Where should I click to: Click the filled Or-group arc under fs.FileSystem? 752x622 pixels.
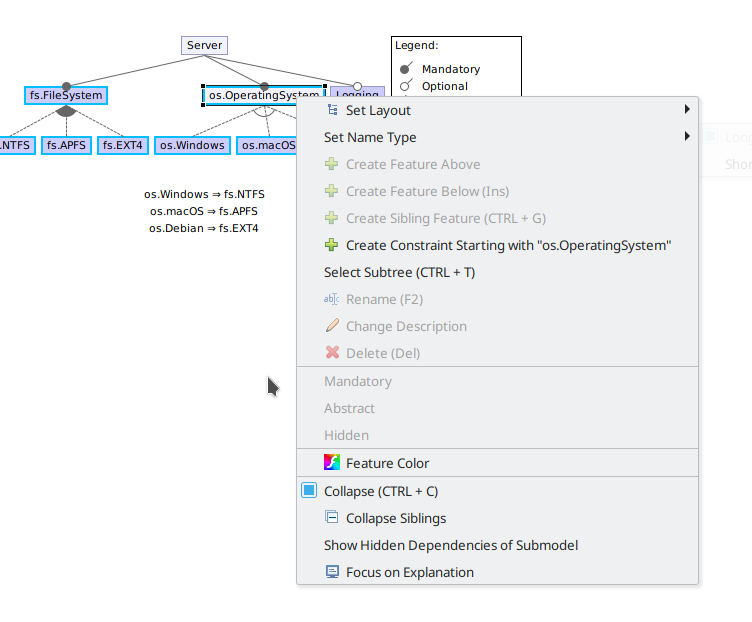tap(66, 111)
